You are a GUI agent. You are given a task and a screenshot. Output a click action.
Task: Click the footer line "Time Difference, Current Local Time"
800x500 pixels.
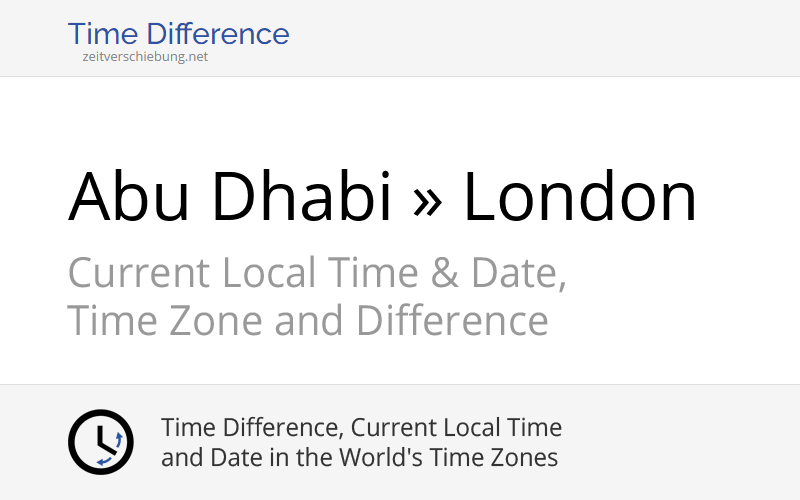(361, 428)
